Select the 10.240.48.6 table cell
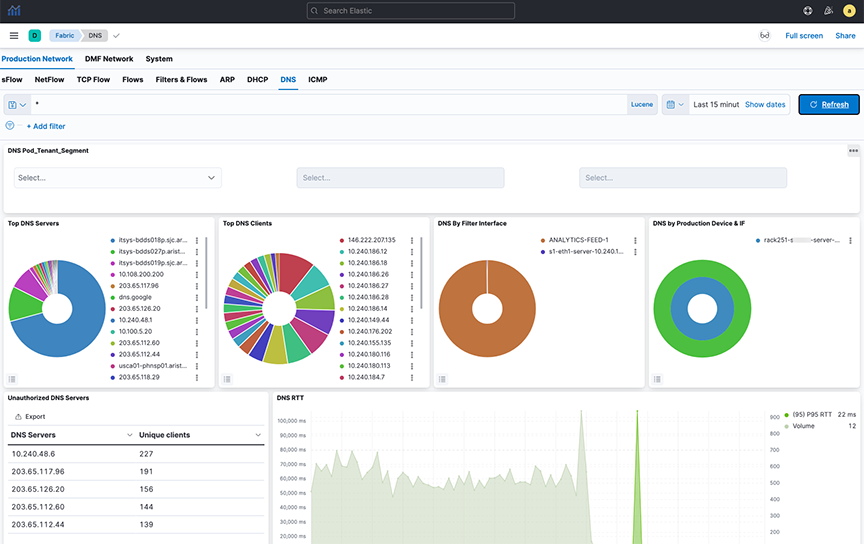 click(33, 454)
